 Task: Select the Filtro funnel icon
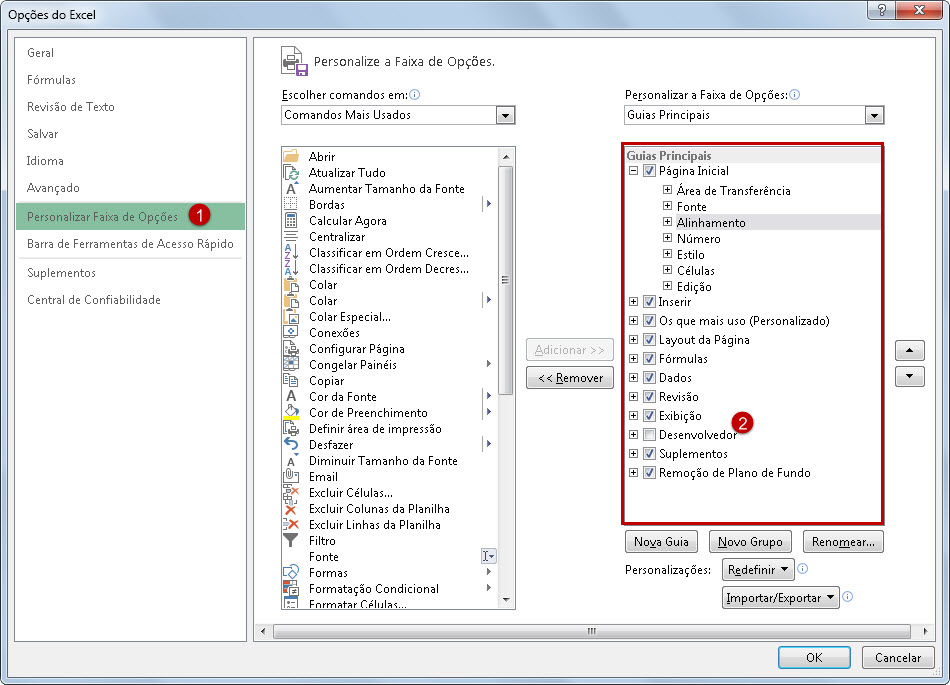pyautogui.click(x=291, y=541)
